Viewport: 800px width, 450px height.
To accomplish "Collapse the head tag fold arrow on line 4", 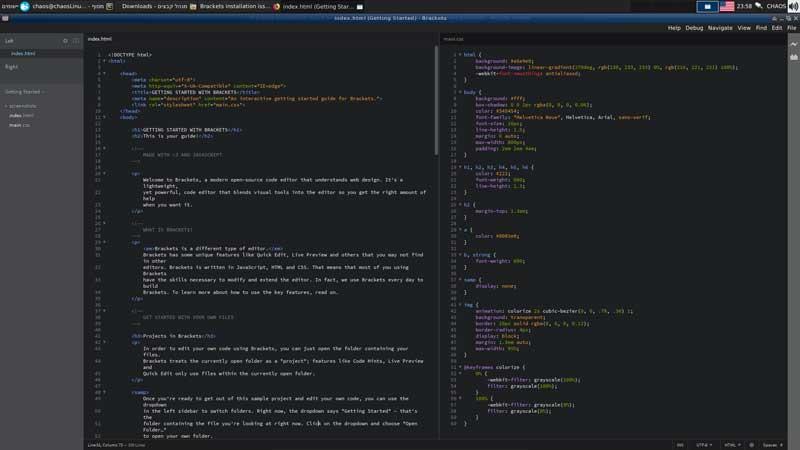I will [105, 73].
